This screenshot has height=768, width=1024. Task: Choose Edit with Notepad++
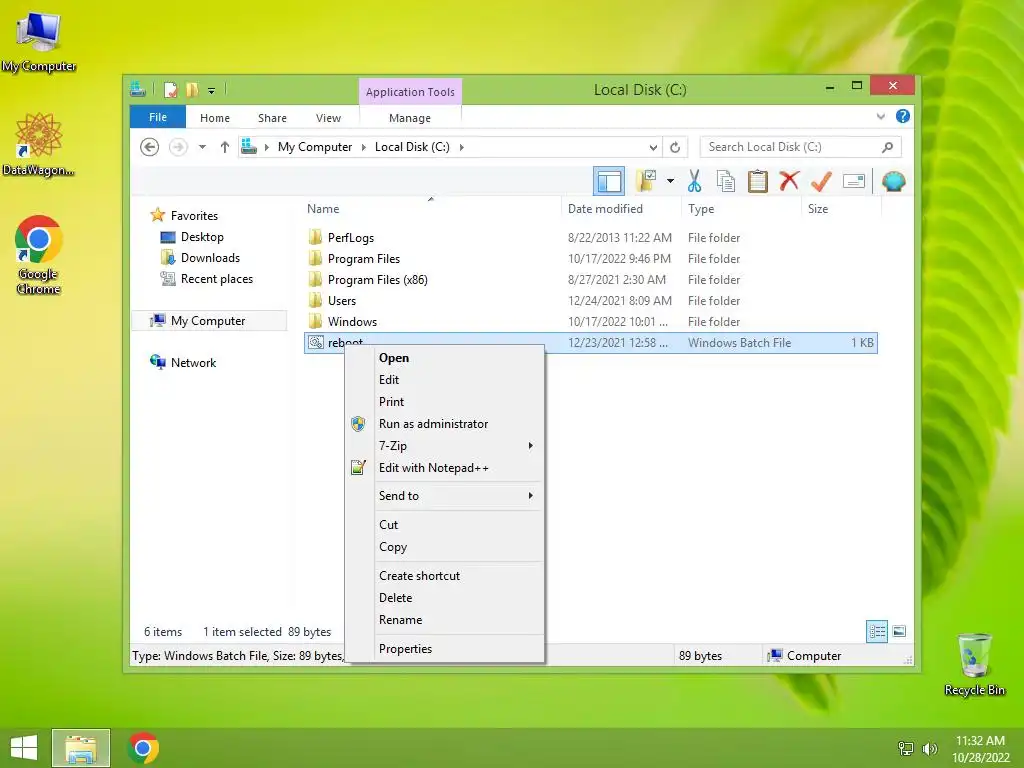click(445, 468)
